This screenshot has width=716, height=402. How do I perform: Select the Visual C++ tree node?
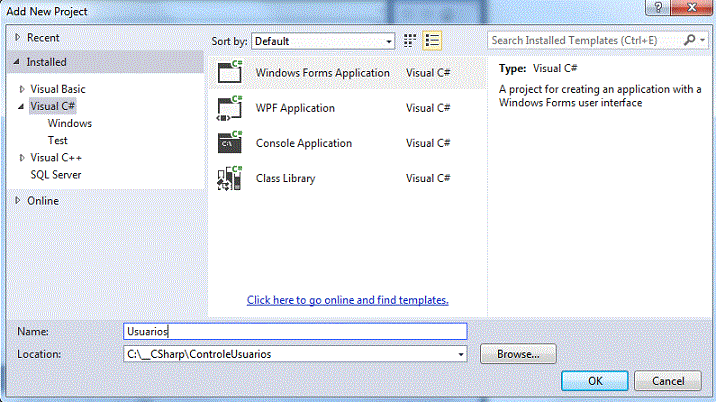56,158
